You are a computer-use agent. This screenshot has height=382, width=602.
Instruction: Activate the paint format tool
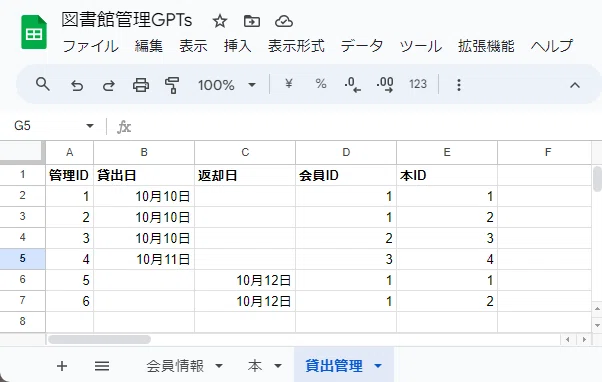pos(172,85)
